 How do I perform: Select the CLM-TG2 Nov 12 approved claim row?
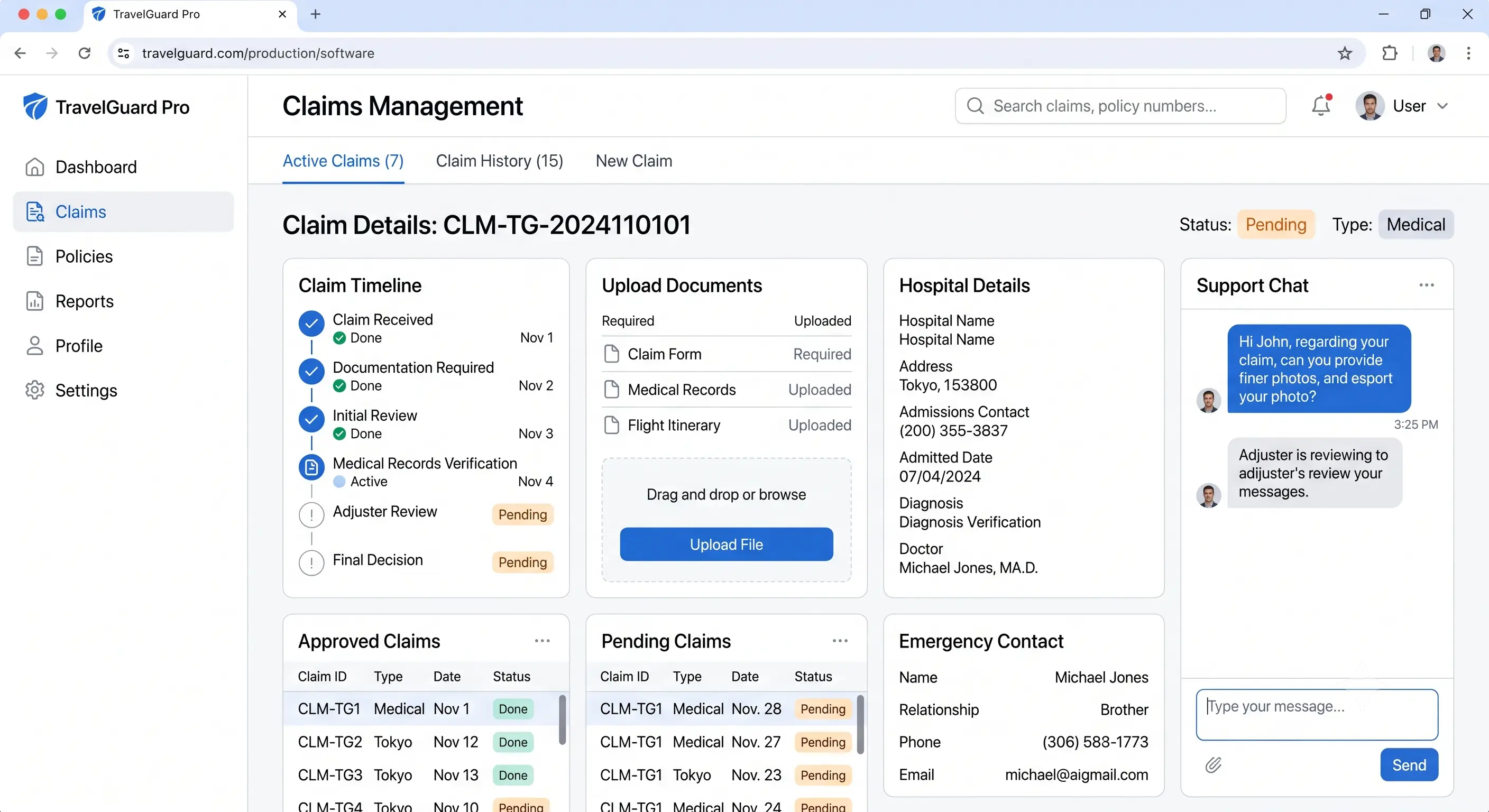pos(420,742)
